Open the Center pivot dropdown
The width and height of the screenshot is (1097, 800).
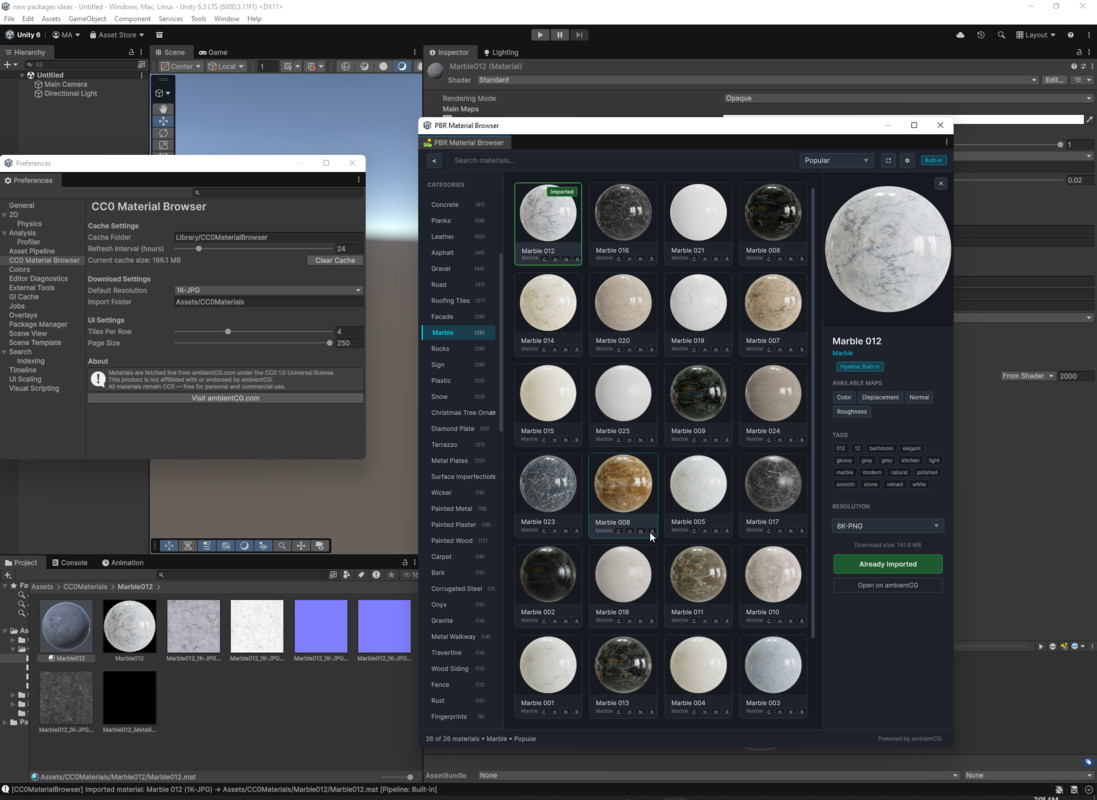pos(181,66)
